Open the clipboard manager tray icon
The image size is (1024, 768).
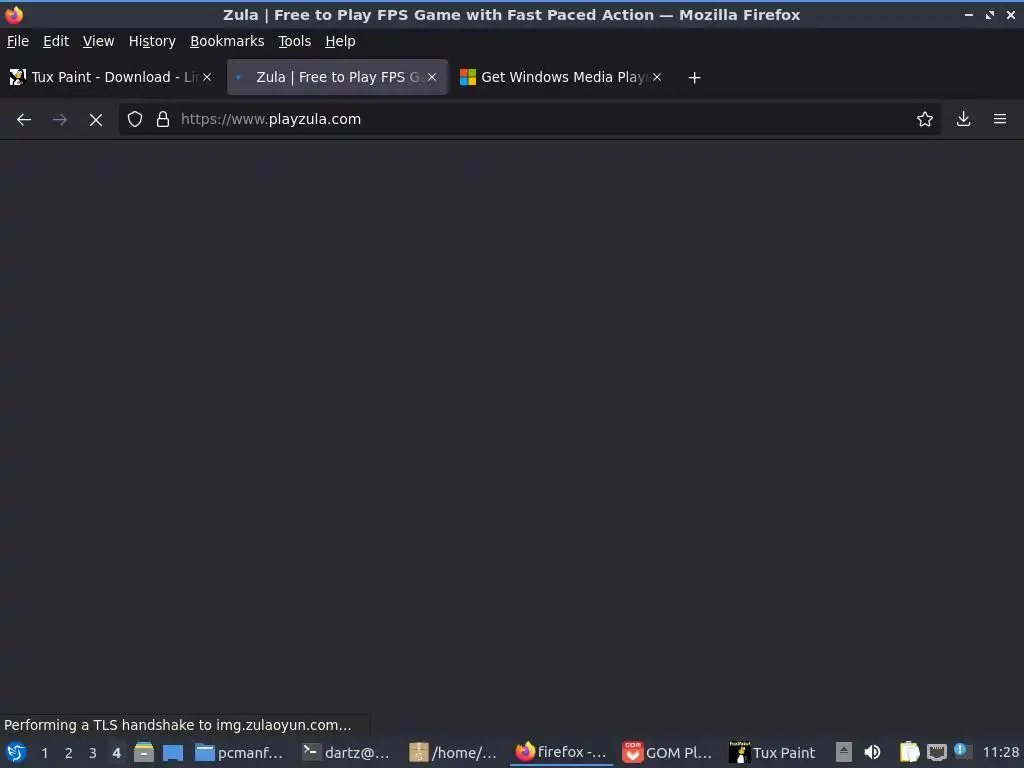[x=908, y=752]
